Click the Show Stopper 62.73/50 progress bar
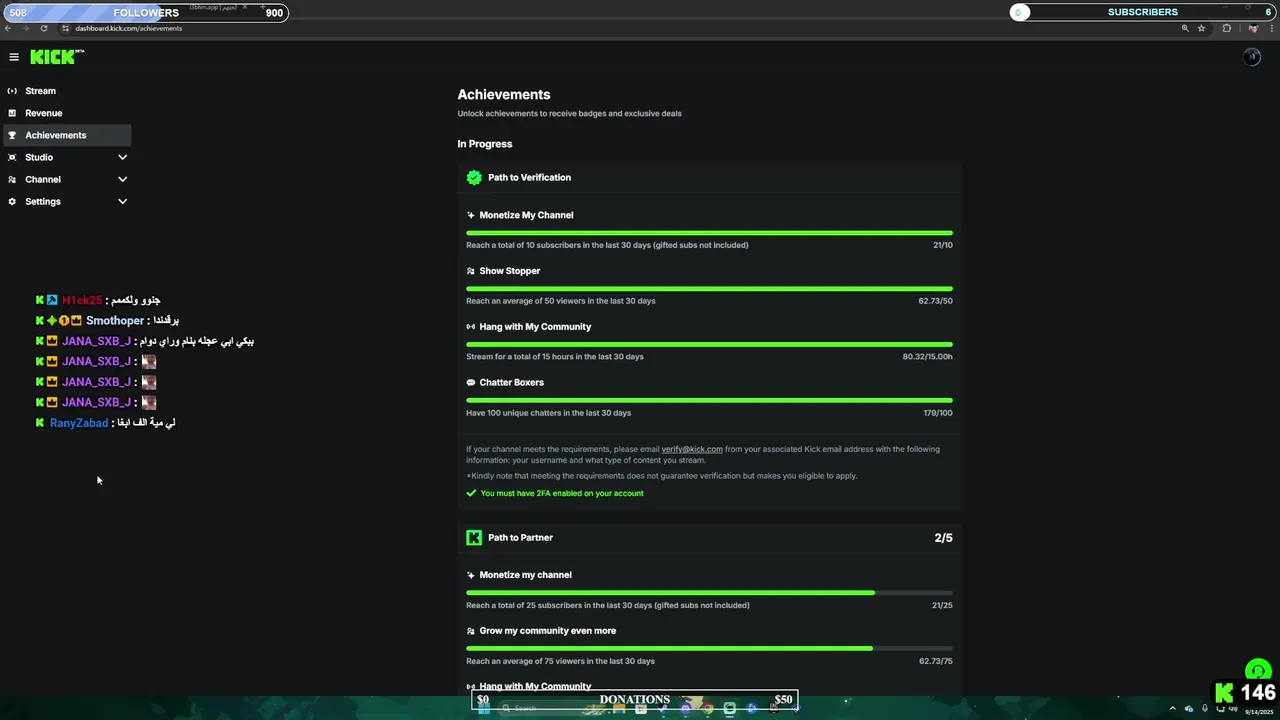The width and height of the screenshot is (1280, 720). coord(709,289)
